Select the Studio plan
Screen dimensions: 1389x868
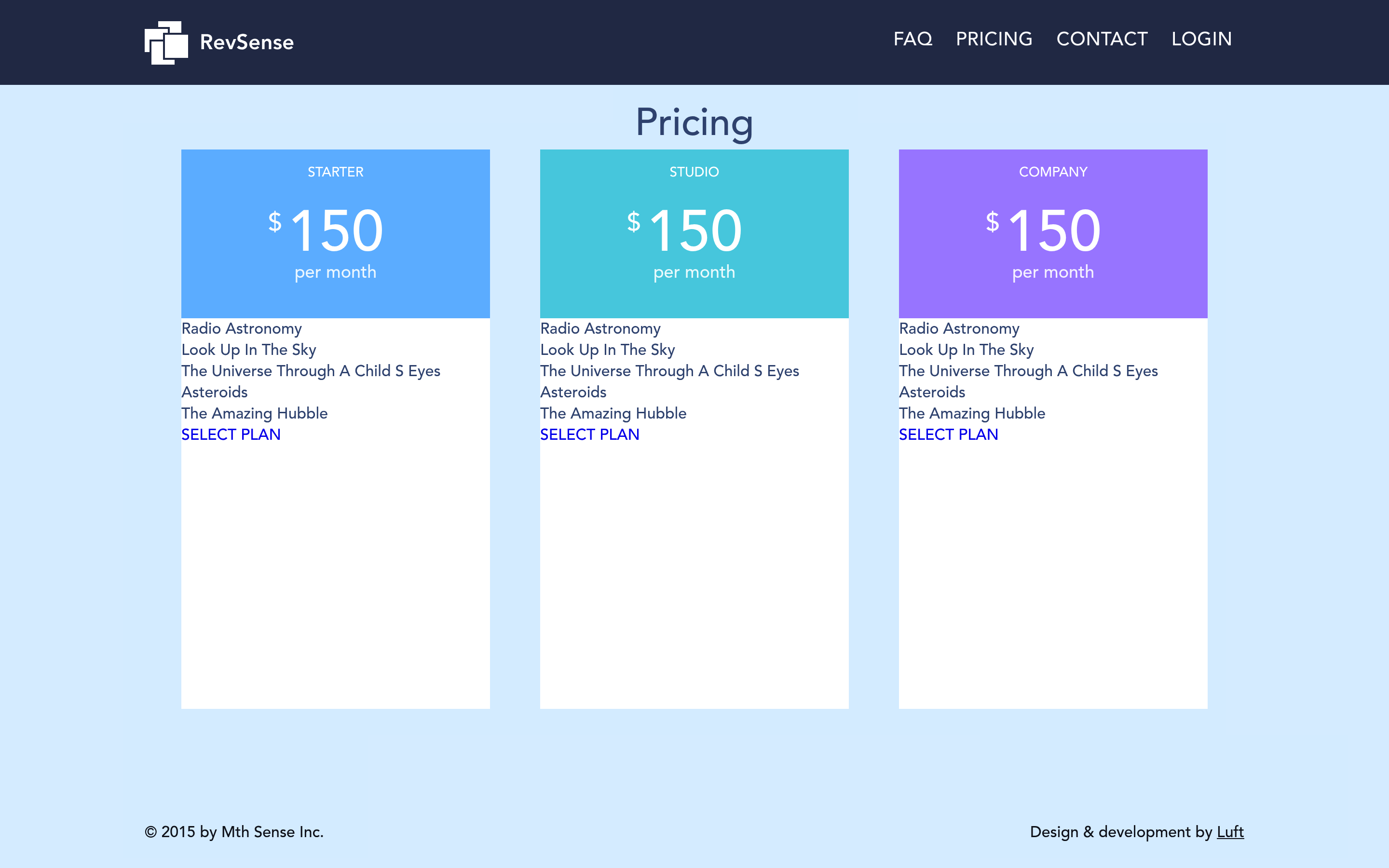pyautogui.click(x=589, y=434)
